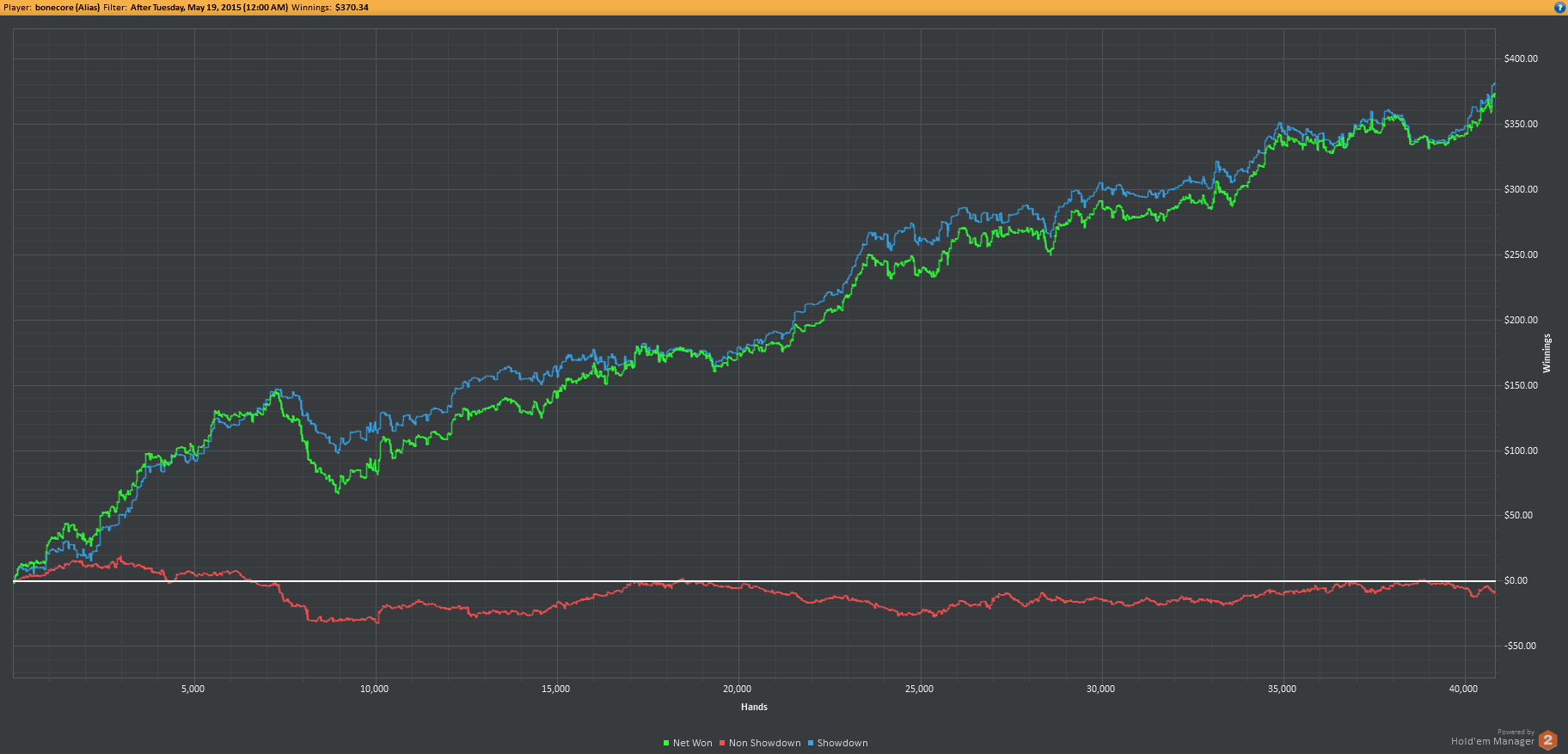Click the $400.00 y-axis label
The width and height of the screenshot is (1568, 754).
[x=1521, y=58]
